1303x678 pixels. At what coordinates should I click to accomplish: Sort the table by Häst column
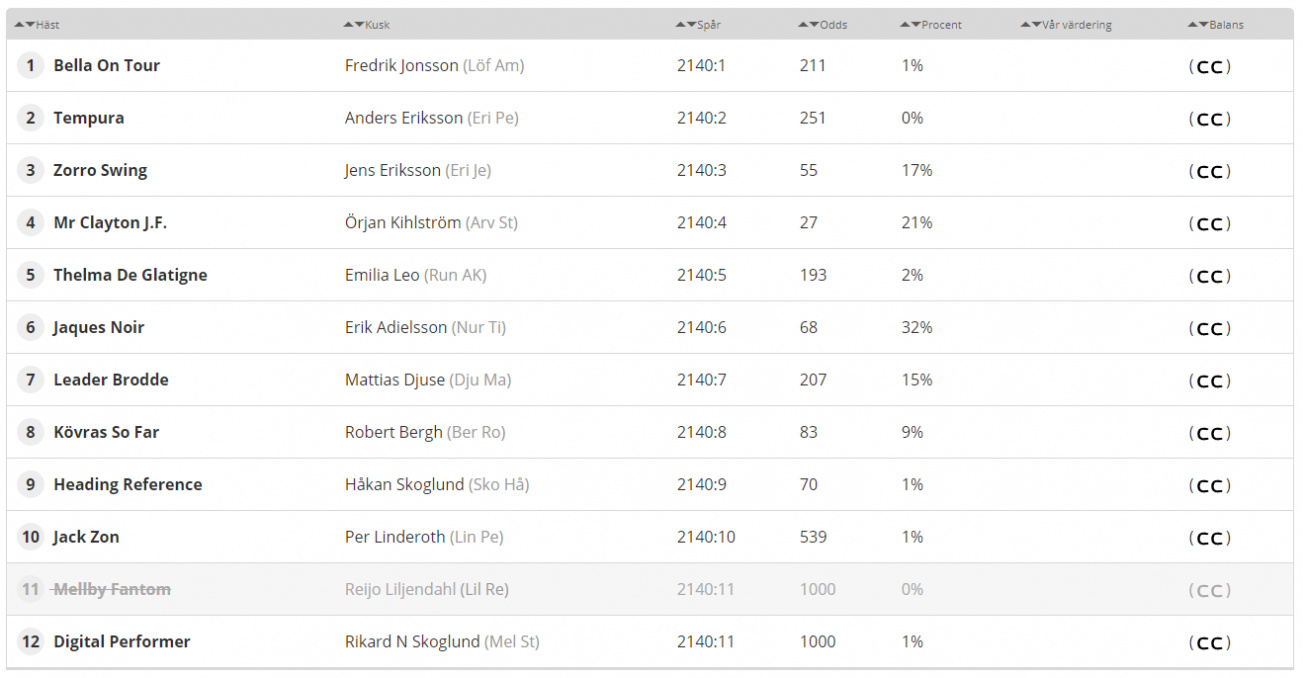tap(37, 25)
